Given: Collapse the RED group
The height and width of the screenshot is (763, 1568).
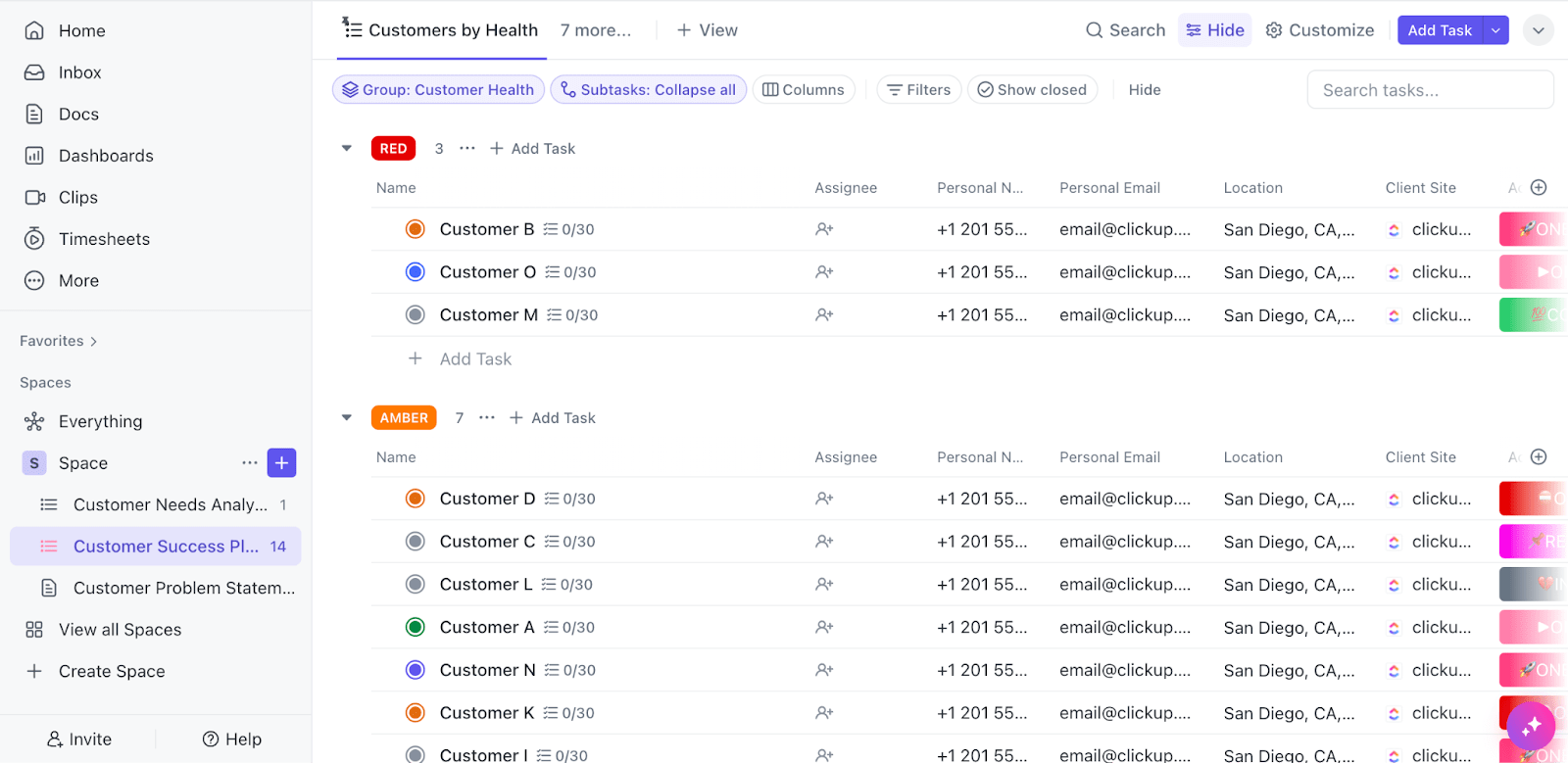Looking at the screenshot, I should [347, 149].
